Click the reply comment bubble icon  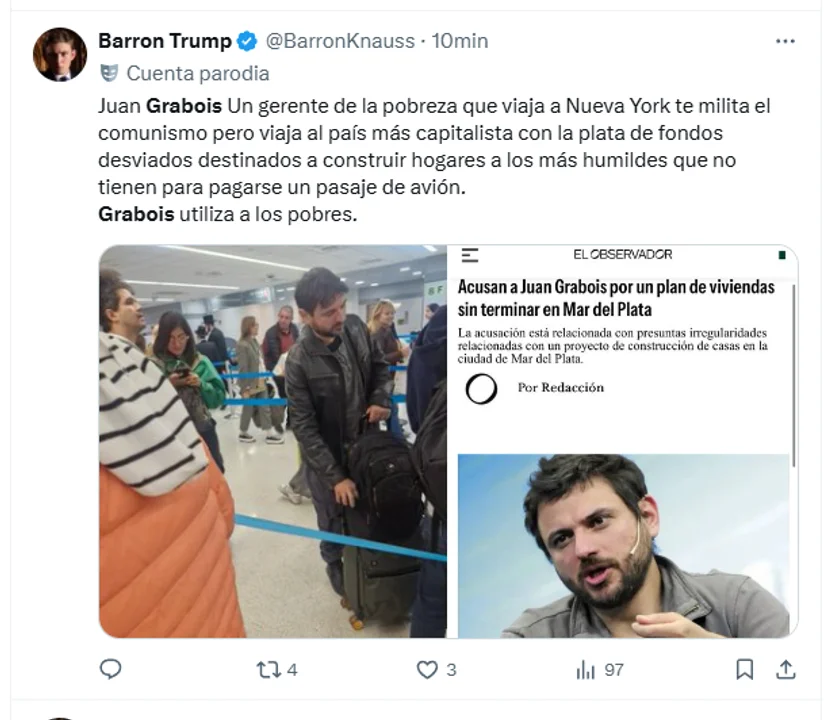point(111,669)
